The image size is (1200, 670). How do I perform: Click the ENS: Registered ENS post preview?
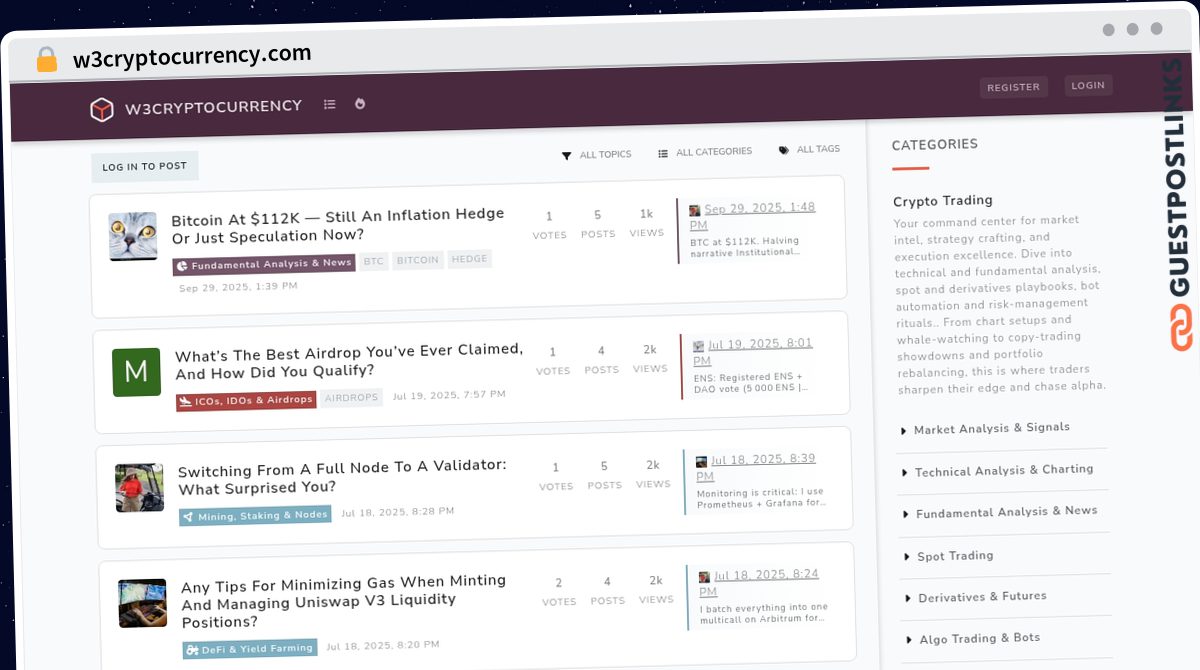pyautogui.click(x=751, y=383)
